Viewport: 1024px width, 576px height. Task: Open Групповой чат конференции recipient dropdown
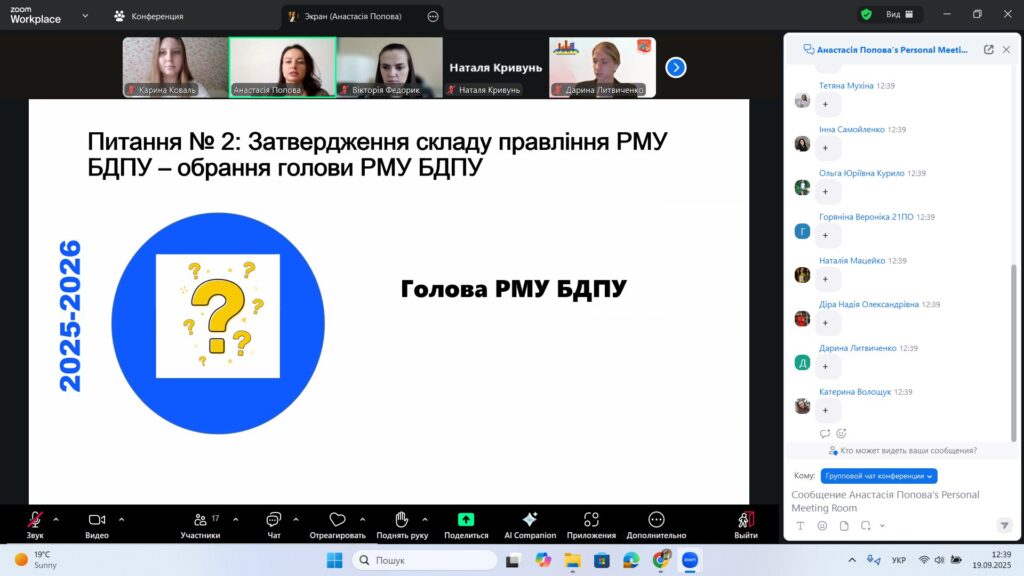(x=878, y=476)
